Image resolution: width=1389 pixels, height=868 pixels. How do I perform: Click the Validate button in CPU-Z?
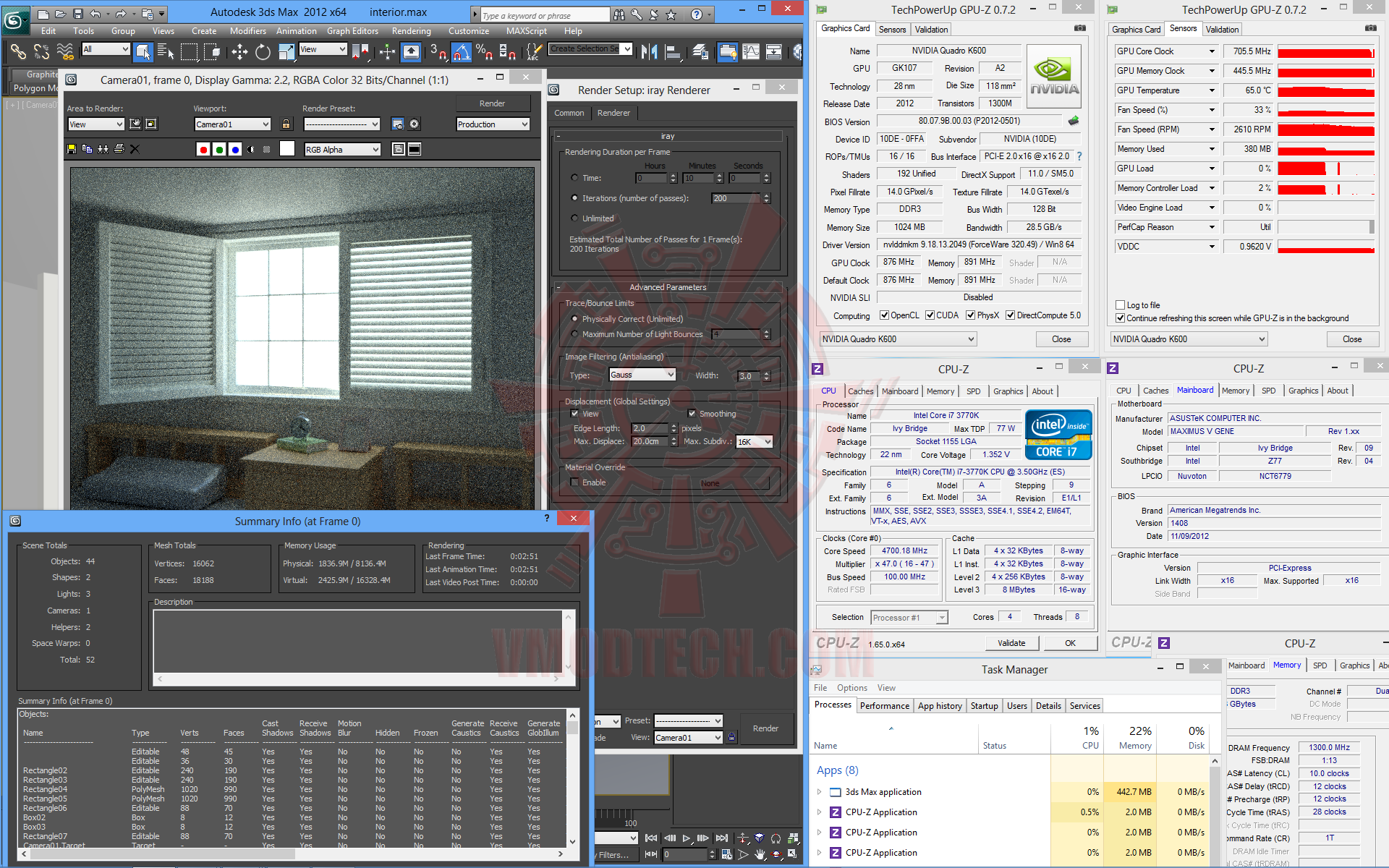(1011, 643)
